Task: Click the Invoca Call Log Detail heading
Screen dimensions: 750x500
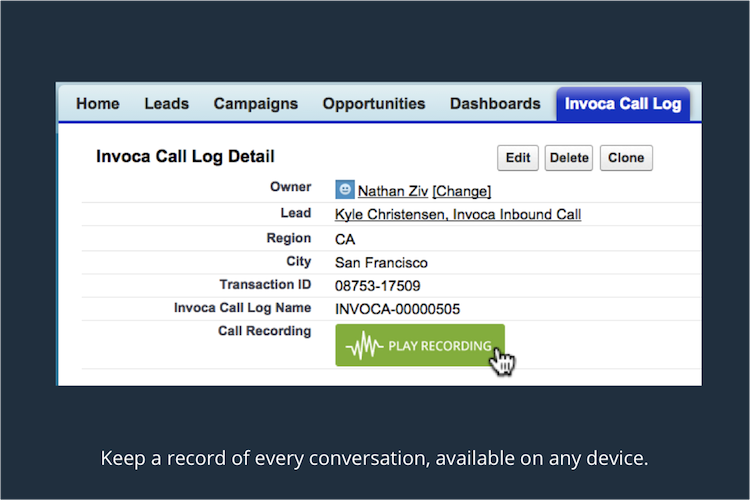Action: tap(185, 157)
